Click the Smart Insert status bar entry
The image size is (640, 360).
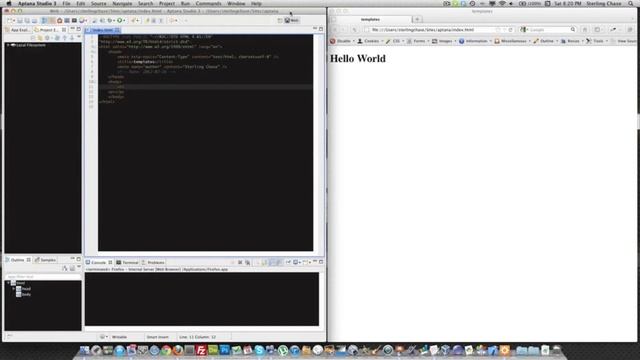[158, 337]
